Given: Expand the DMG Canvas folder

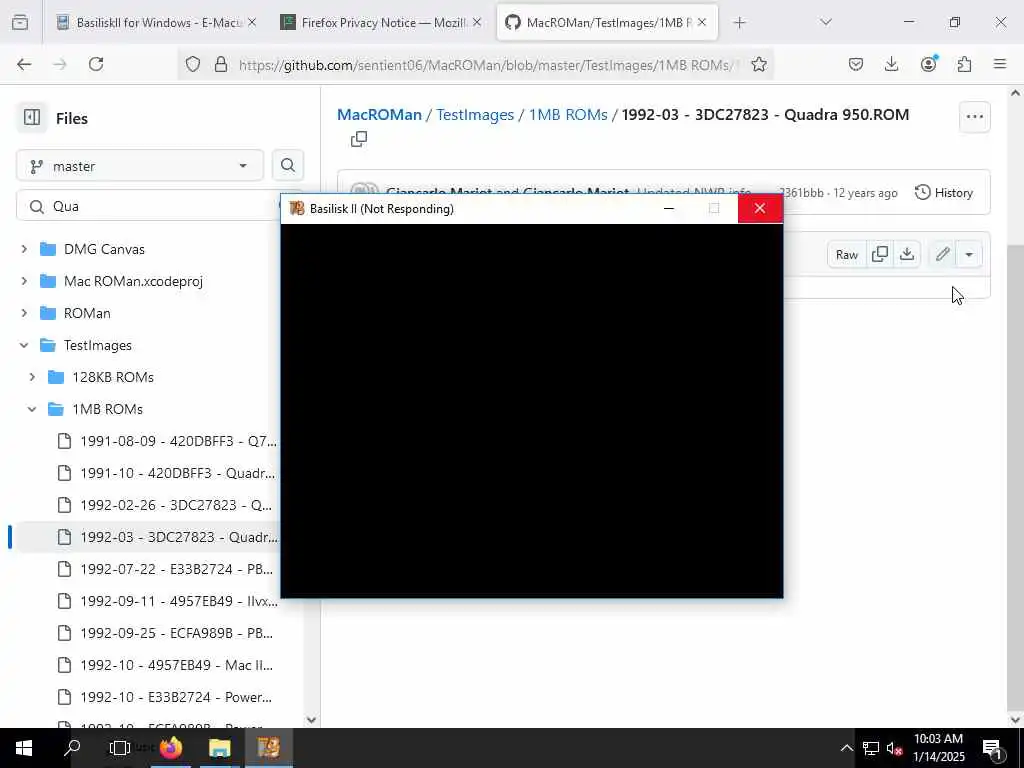Looking at the screenshot, I should [24, 249].
